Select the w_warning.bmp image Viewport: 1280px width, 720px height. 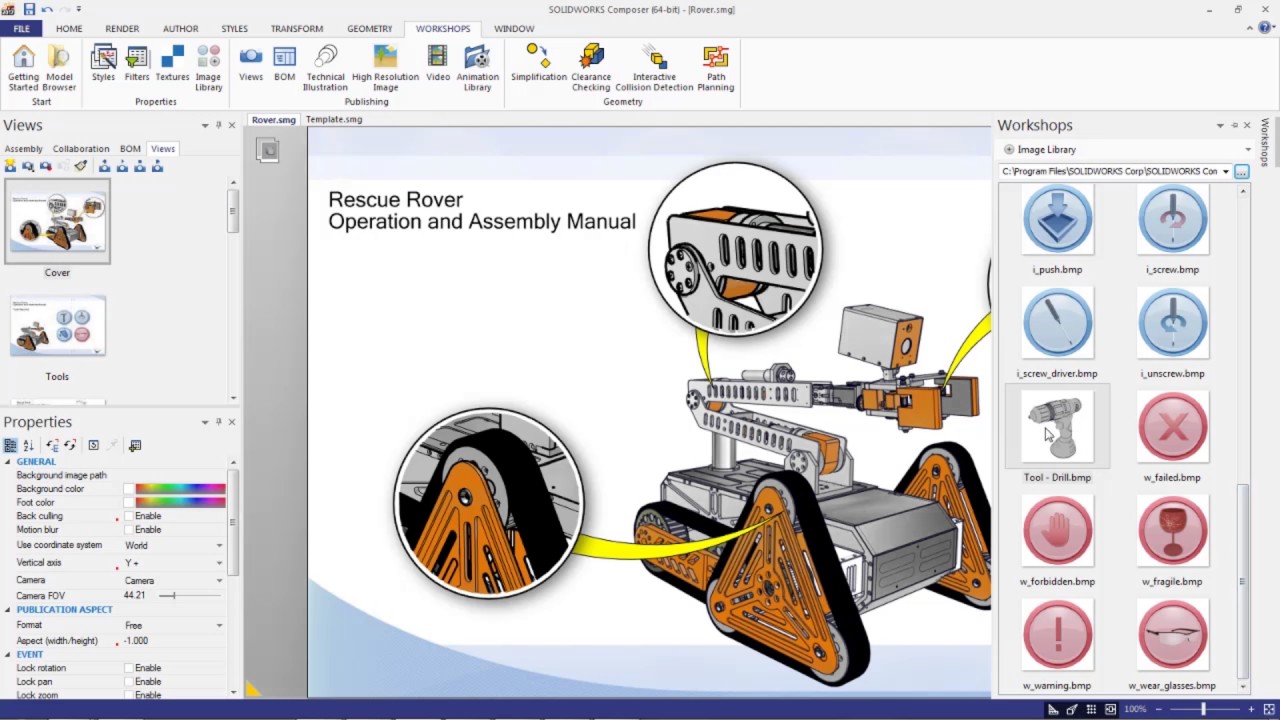pos(1057,636)
